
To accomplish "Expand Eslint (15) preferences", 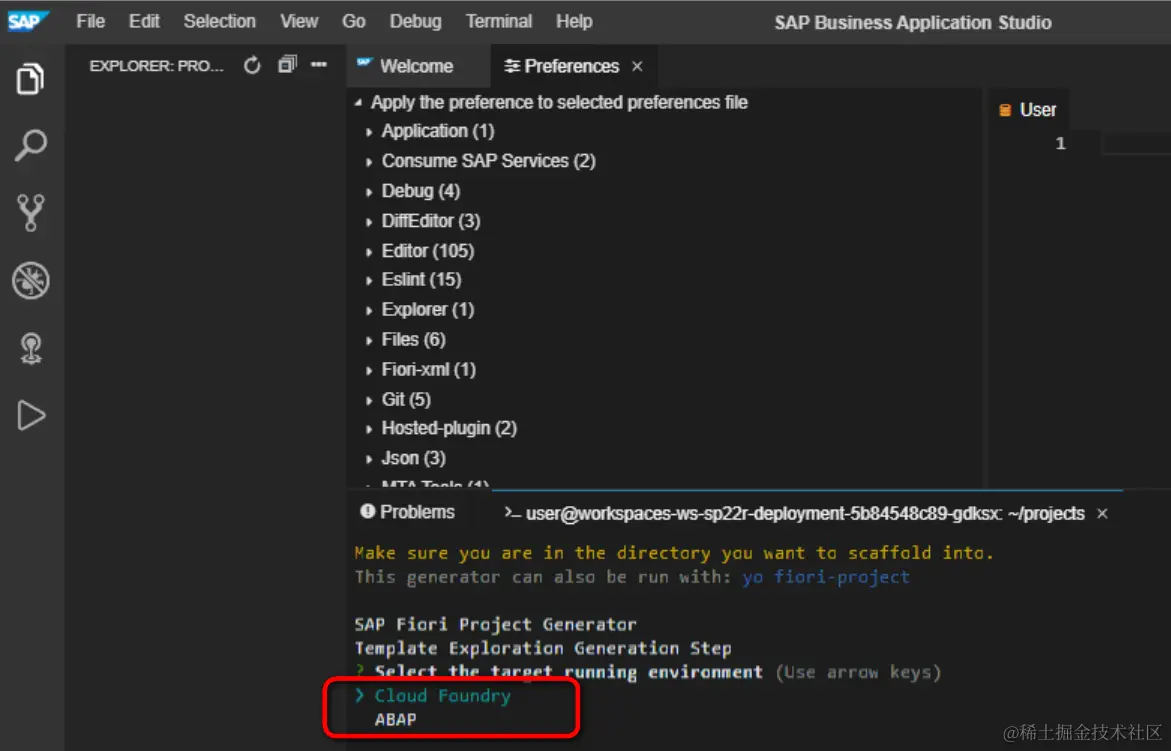I will tap(421, 280).
